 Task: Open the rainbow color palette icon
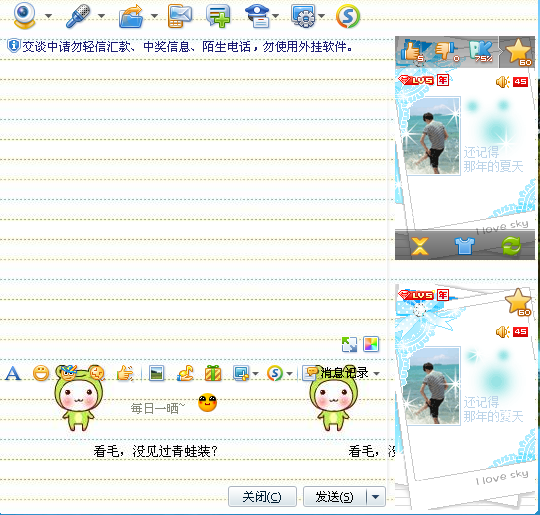point(371,344)
